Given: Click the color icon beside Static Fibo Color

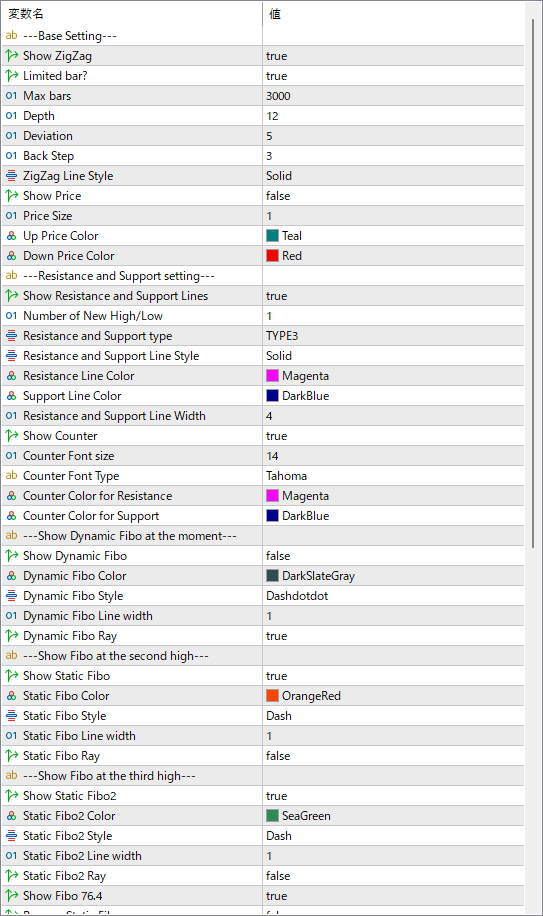Looking at the screenshot, I should tap(12, 696).
